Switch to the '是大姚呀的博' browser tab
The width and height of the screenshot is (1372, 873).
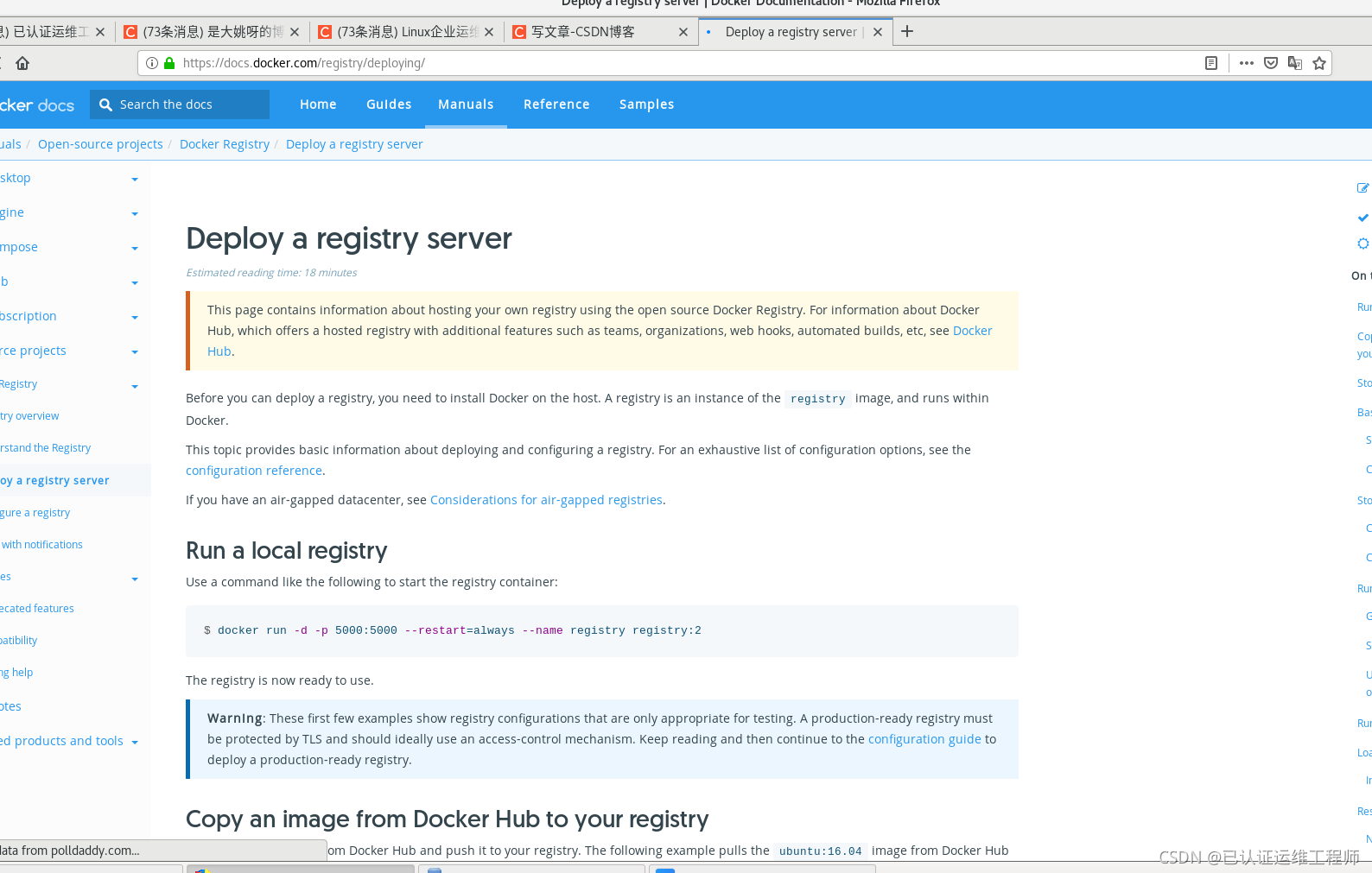coord(212,32)
